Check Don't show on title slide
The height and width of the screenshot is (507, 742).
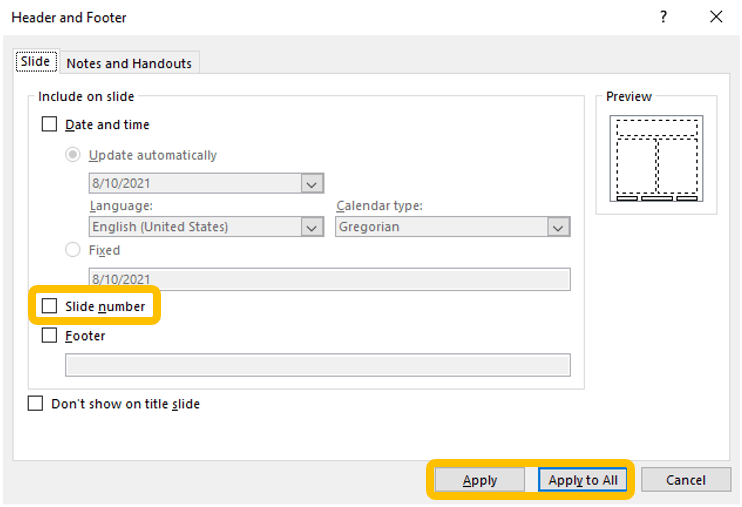pyautogui.click(x=36, y=404)
